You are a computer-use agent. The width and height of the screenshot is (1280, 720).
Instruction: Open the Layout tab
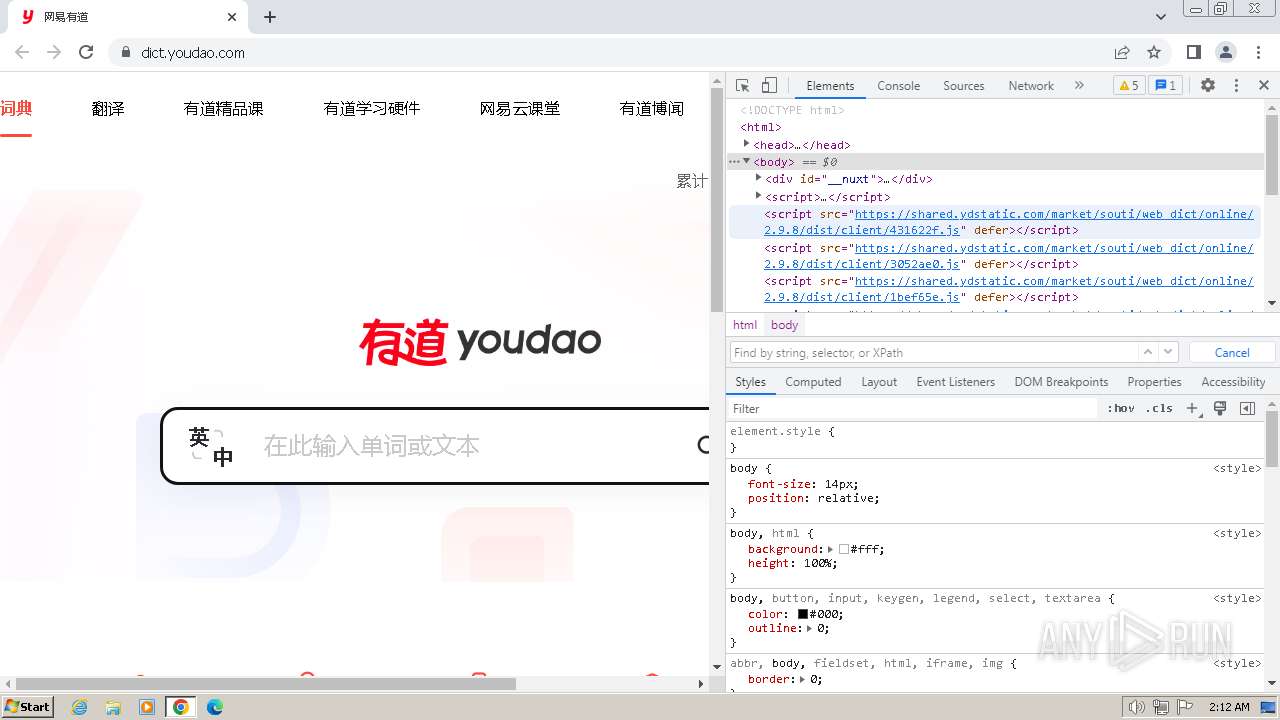click(879, 382)
